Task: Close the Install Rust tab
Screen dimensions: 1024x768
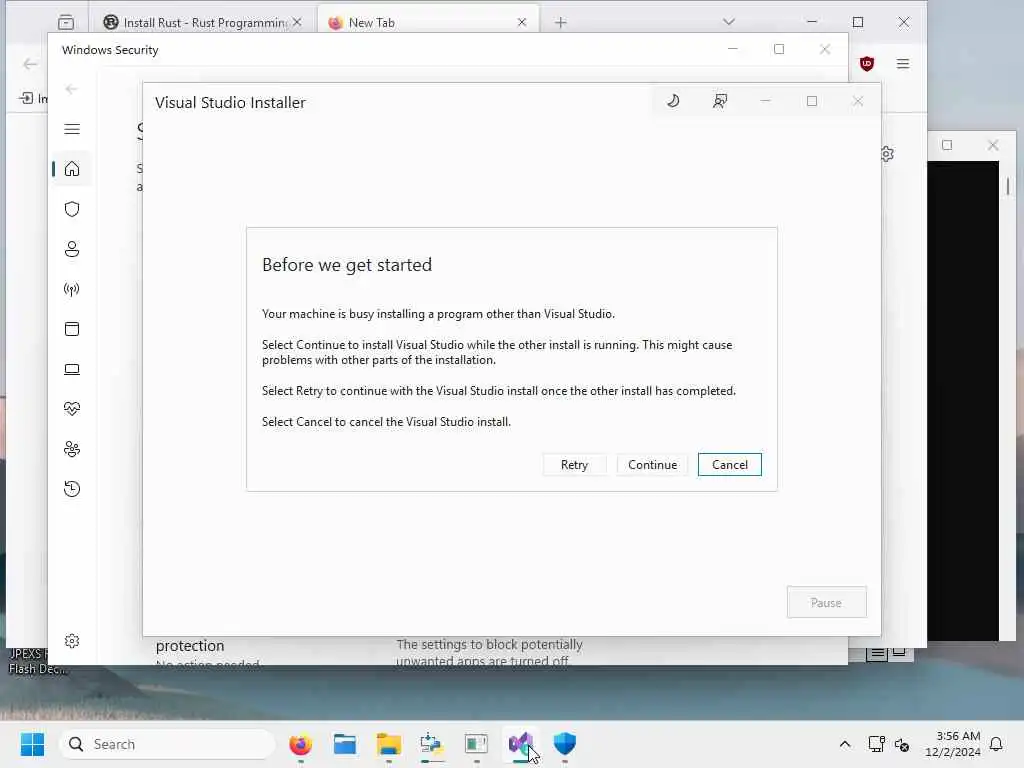Action: coord(297,22)
